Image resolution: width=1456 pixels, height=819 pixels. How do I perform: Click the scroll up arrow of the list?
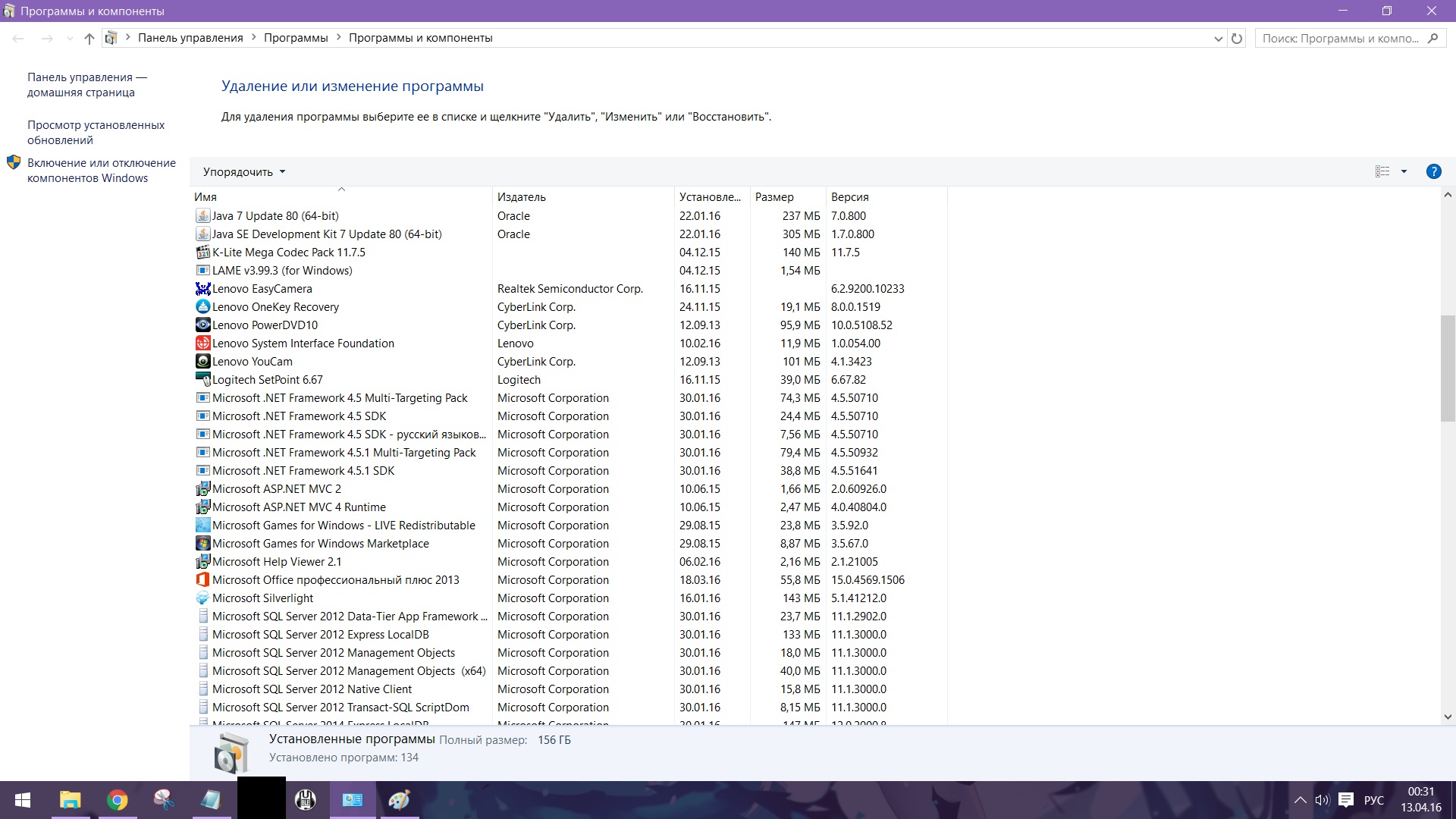(x=1448, y=196)
